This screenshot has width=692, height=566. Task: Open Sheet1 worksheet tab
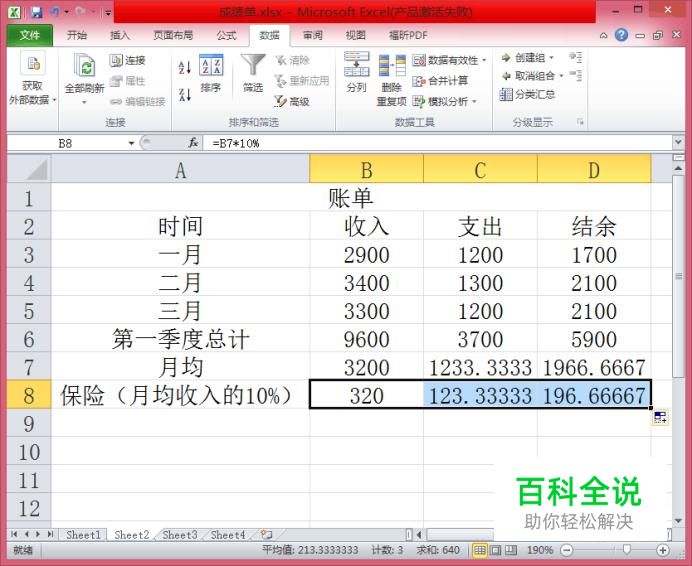point(83,535)
